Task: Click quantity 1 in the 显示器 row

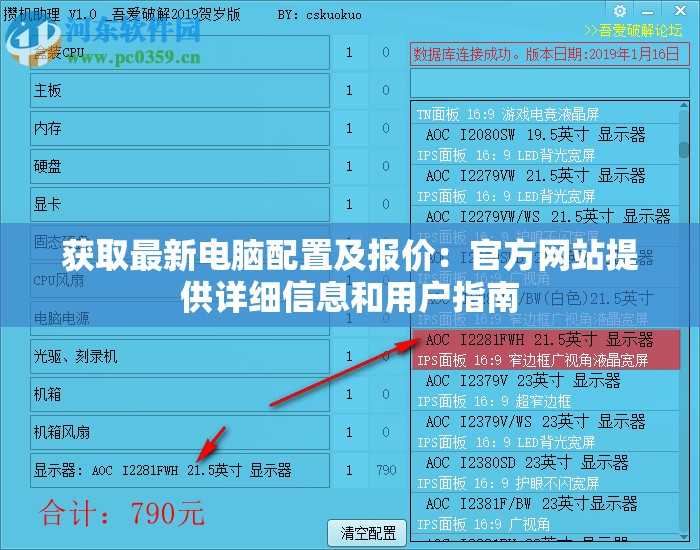Action: pos(349,470)
